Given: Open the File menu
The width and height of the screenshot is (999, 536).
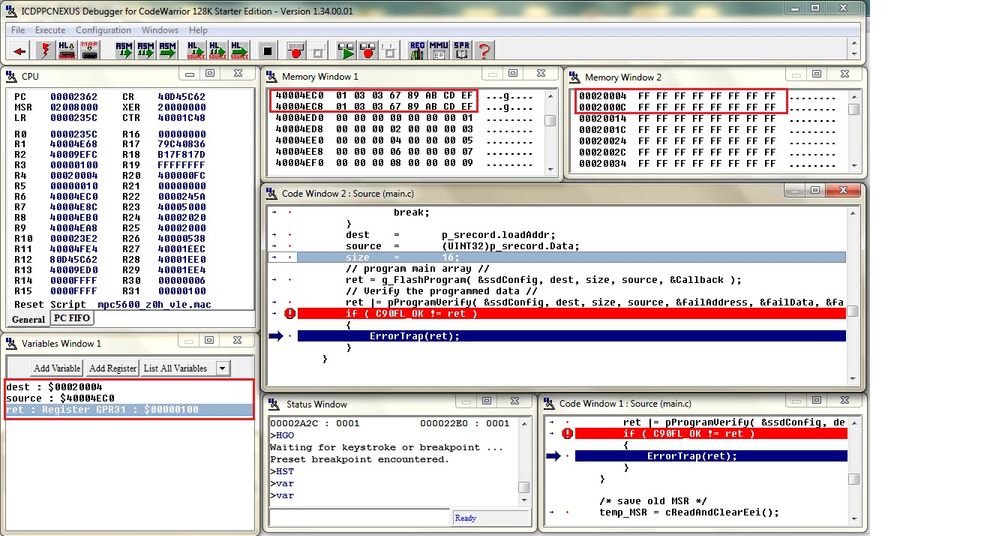Looking at the screenshot, I should point(18,30).
